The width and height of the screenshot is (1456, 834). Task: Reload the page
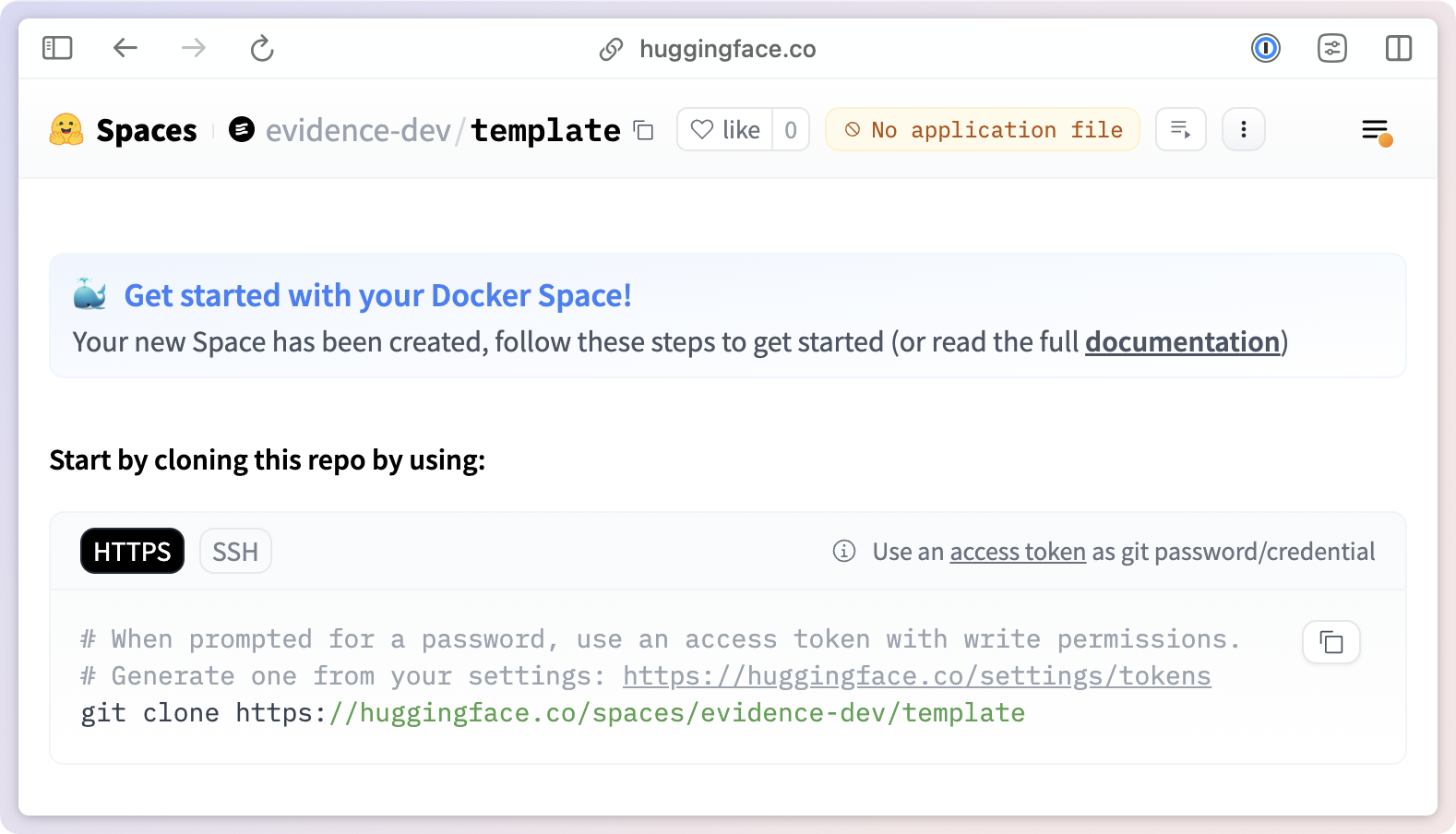(262, 48)
